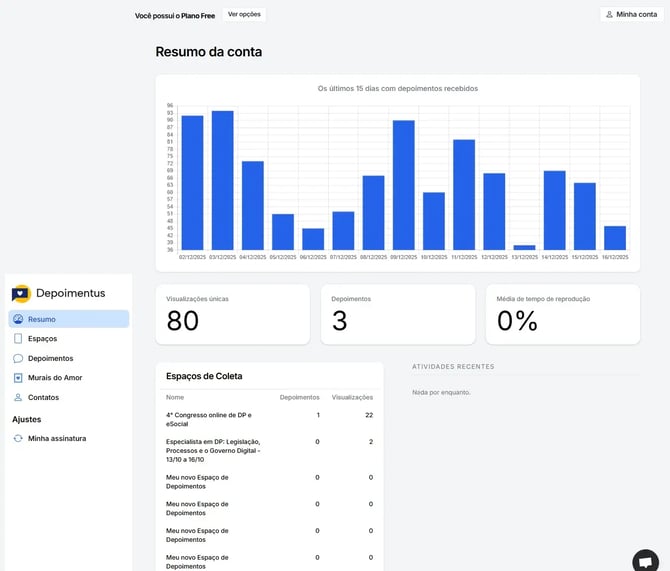Click the Visualizações únicas stat card
Screen dimensions: 670x571
click(x=234, y=314)
